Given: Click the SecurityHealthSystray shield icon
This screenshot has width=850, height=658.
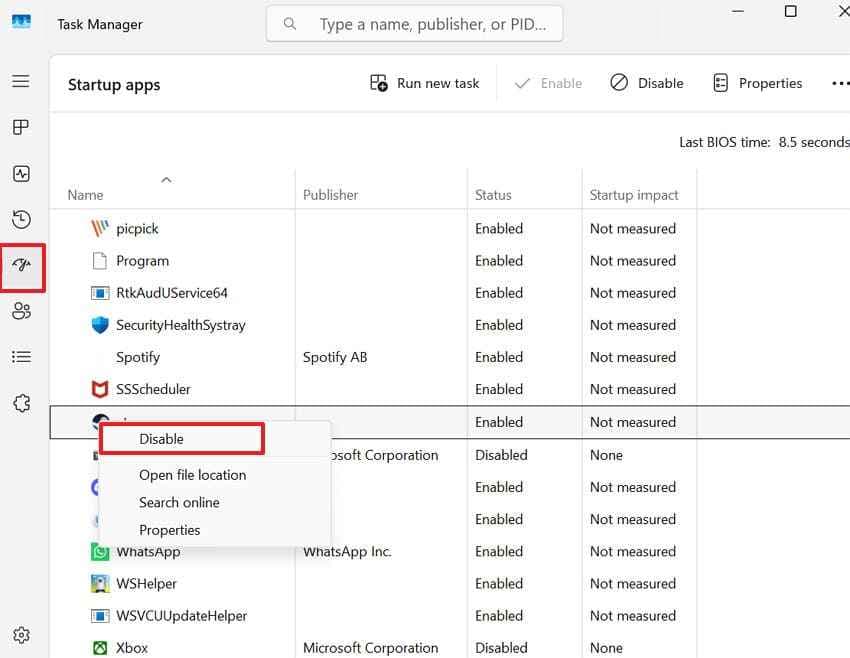Looking at the screenshot, I should tap(100, 325).
